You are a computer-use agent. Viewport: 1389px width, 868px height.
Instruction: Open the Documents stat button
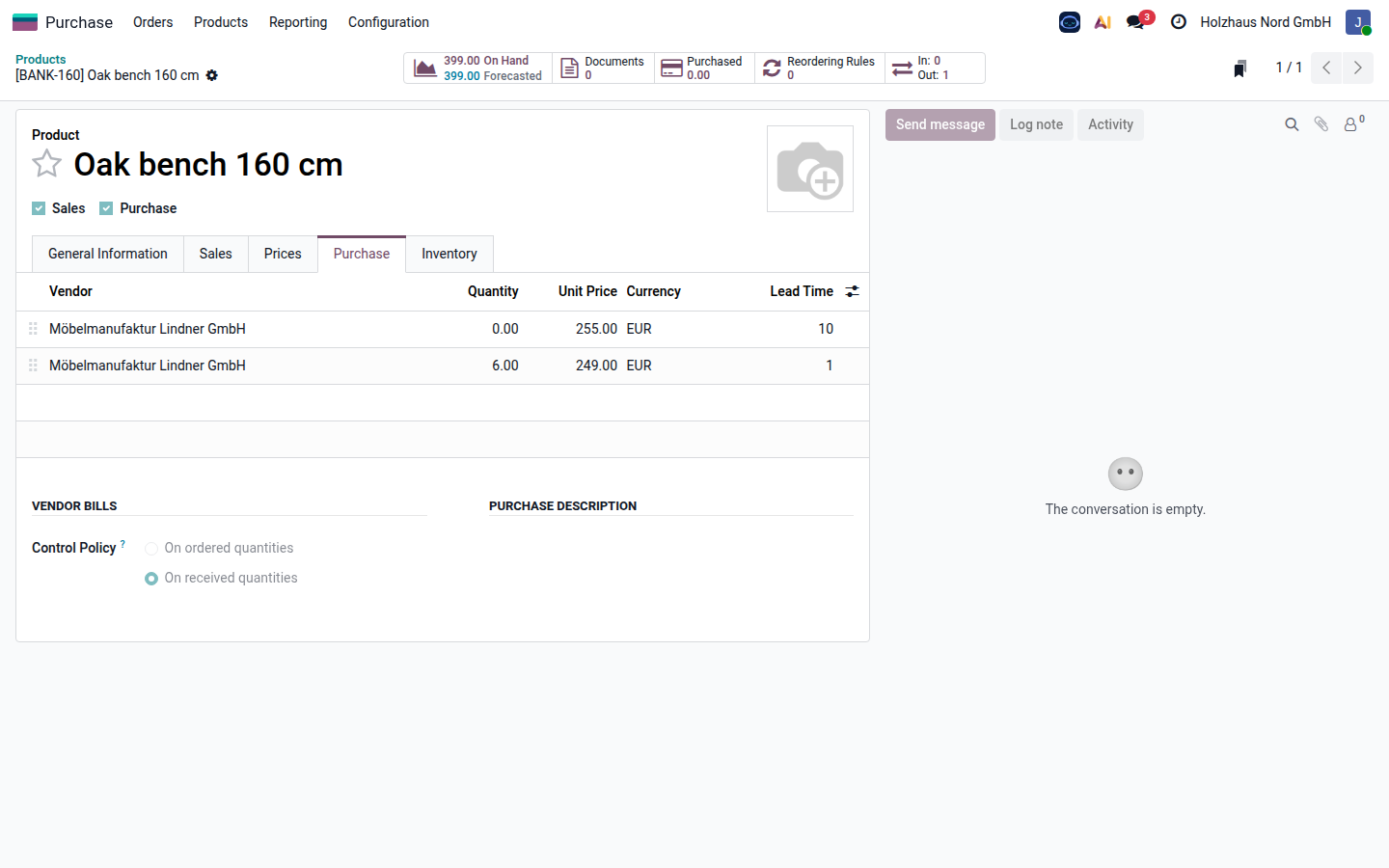(x=604, y=68)
